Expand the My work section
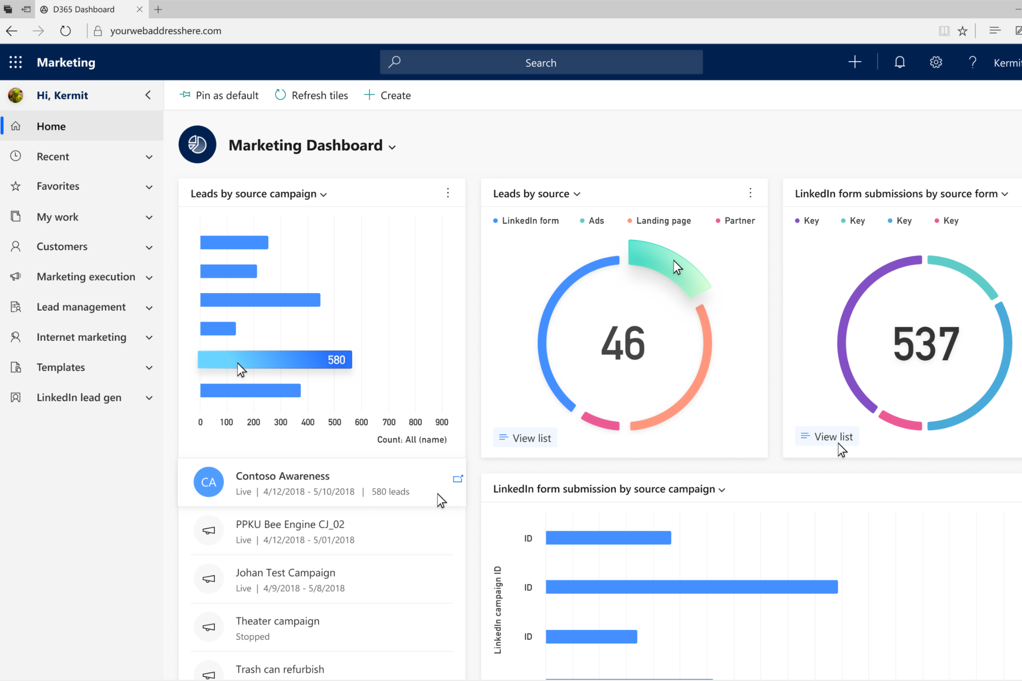 (149, 218)
